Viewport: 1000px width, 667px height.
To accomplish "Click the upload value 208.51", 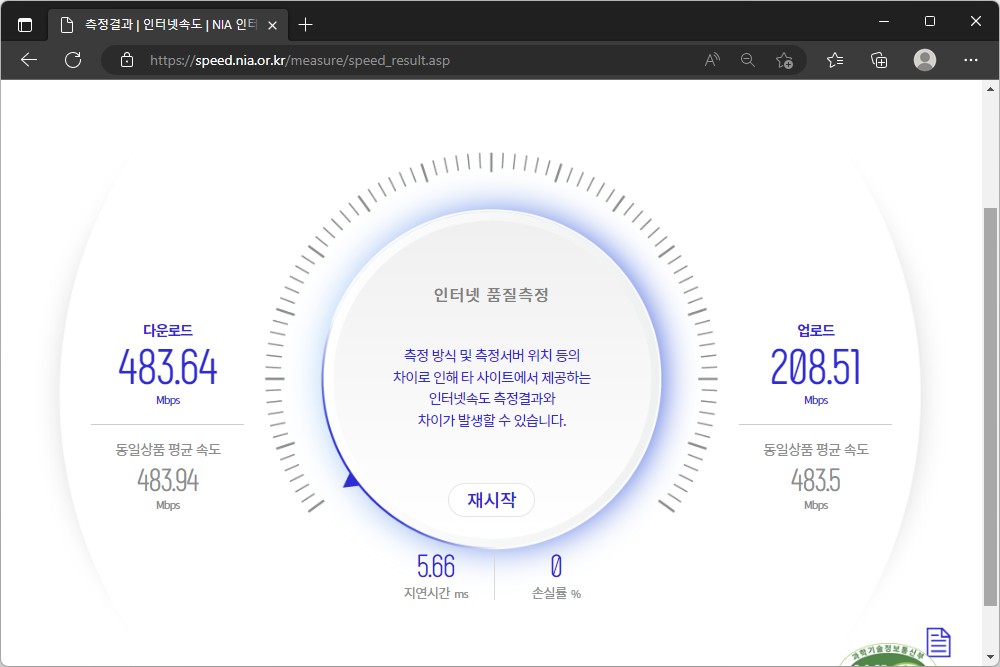I will pyautogui.click(x=816, y=367).
